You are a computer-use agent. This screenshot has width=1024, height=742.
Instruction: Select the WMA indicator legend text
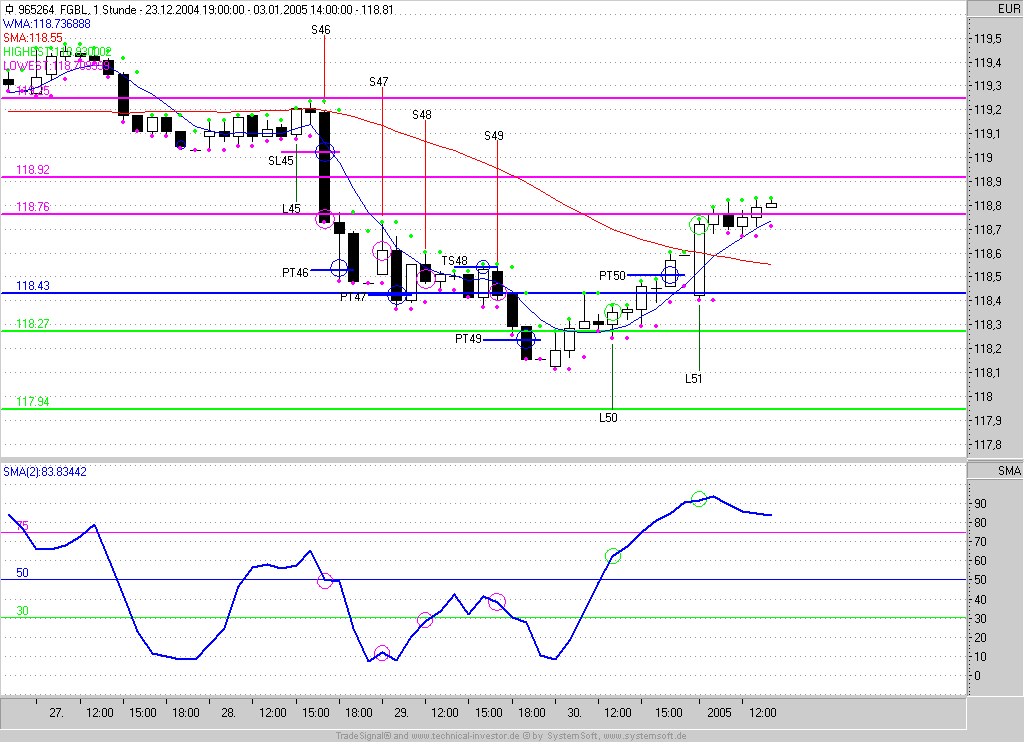point(46,24)
